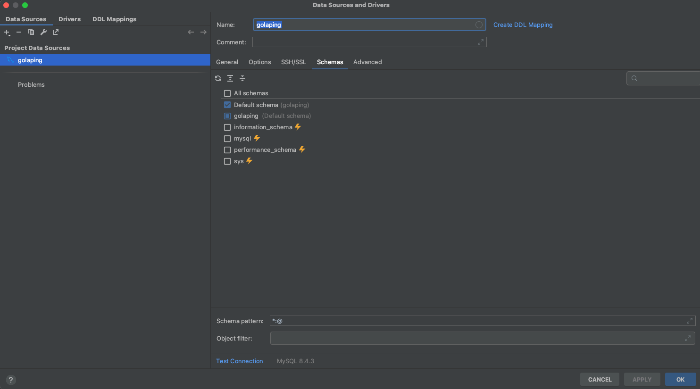Expand the Object filter field
The height and width of the screenshot is (389, 700).
[x=688, y=338]
